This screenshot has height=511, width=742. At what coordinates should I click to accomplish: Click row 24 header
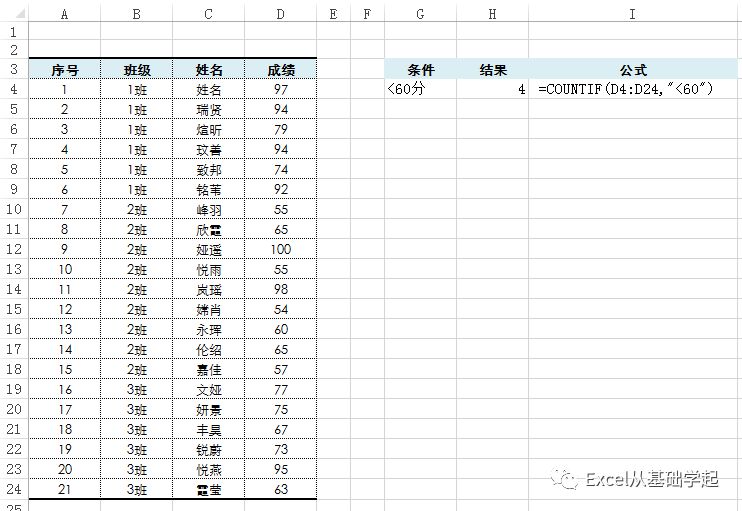pyautogui.click(x=14, y=489)
